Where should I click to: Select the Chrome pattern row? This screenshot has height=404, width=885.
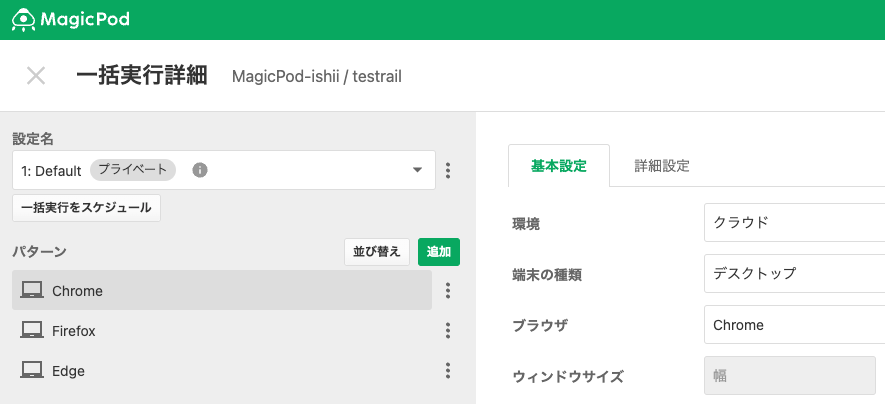pos(222,290)
